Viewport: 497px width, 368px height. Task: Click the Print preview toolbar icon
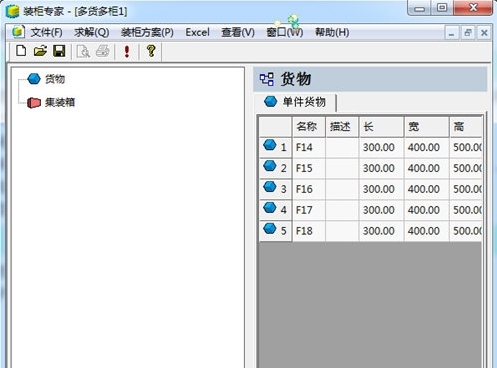[x=83, y=51]
